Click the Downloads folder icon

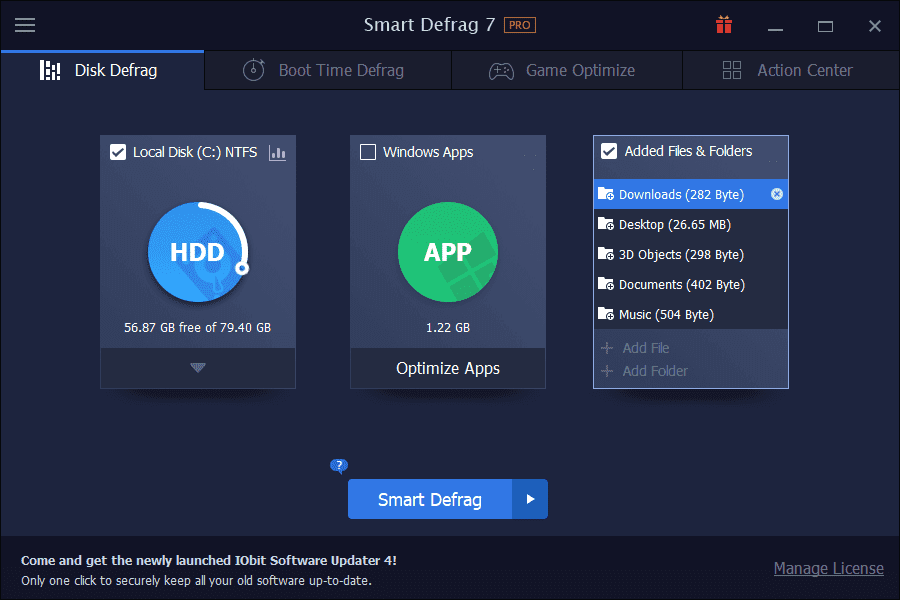[x=606, y=194]
